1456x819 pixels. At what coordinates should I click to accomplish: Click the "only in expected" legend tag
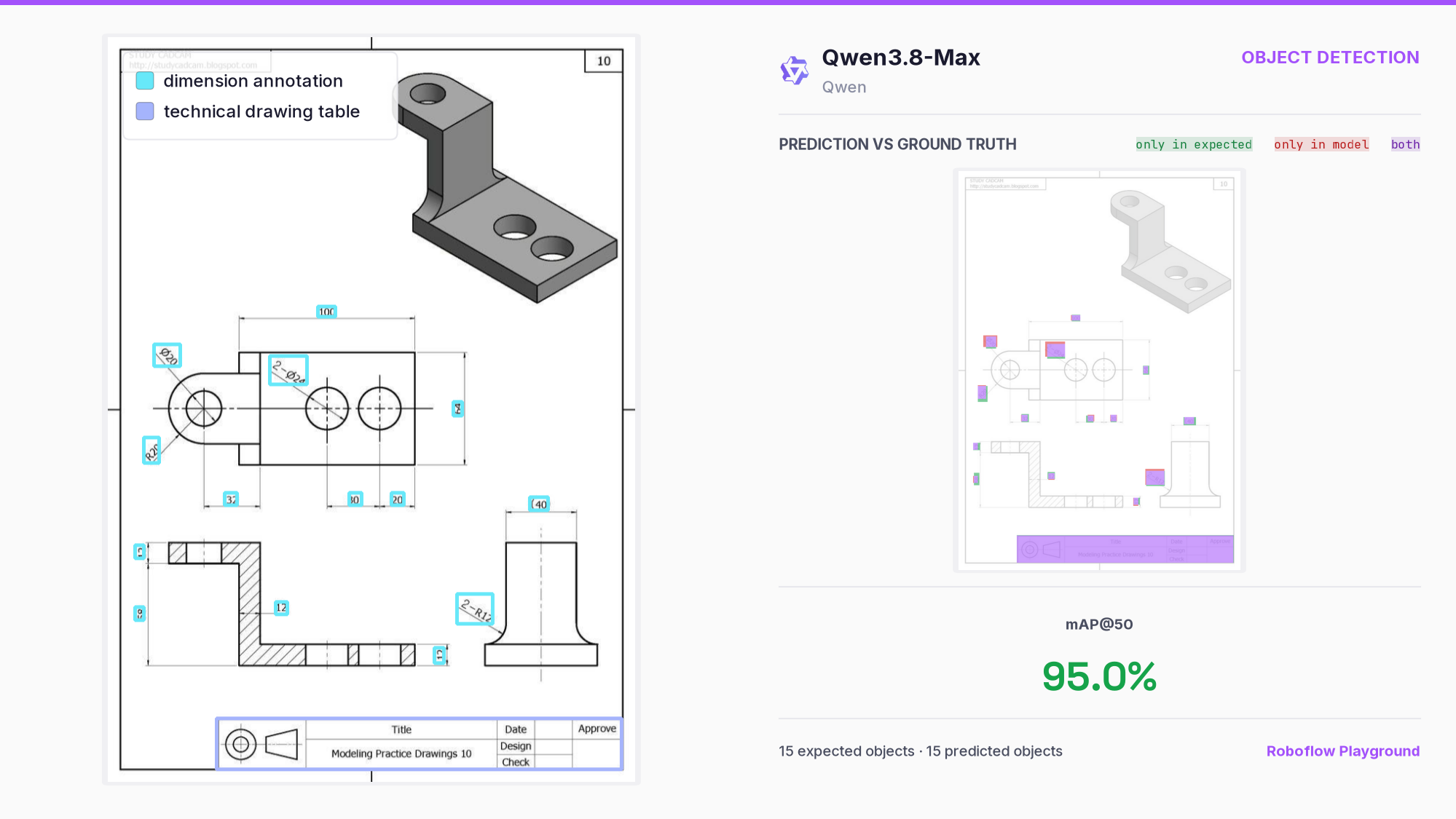1194,144
